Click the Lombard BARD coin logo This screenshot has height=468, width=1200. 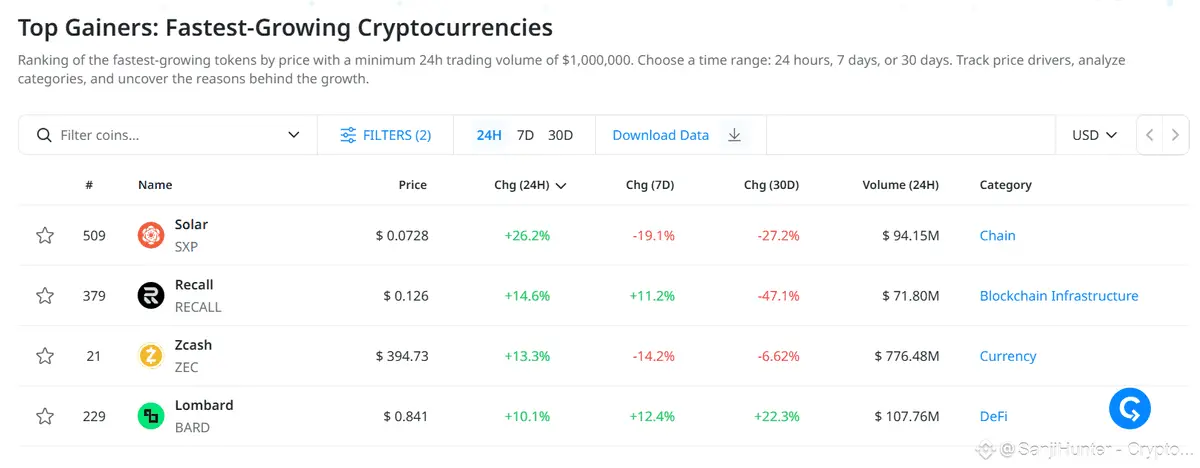point(150,416)
